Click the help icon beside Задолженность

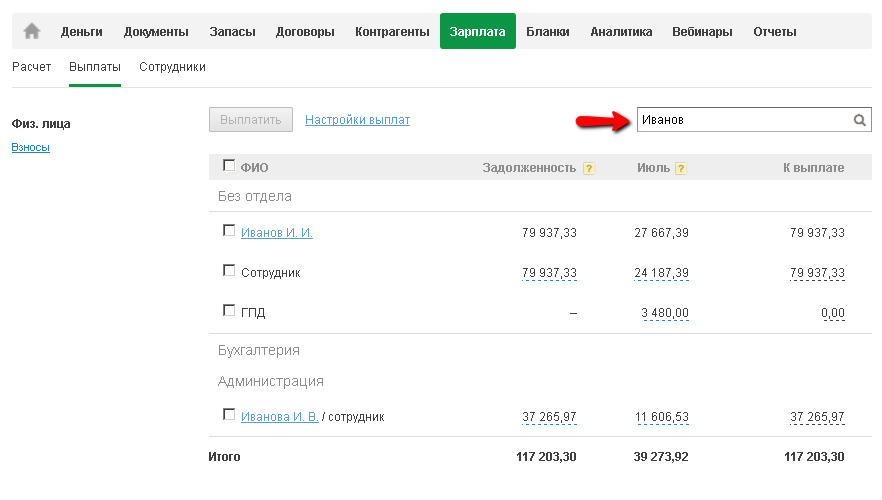(589, 168)
